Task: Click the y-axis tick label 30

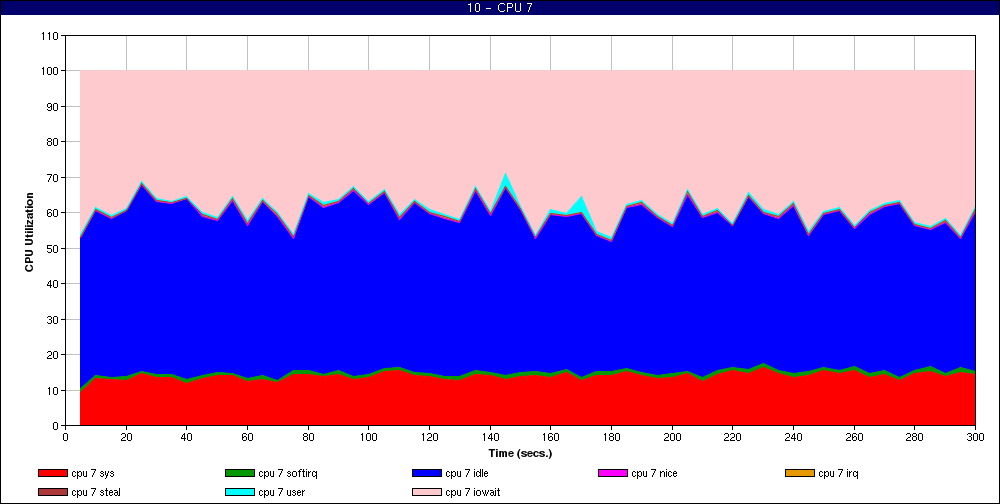Action: [54, 319]
